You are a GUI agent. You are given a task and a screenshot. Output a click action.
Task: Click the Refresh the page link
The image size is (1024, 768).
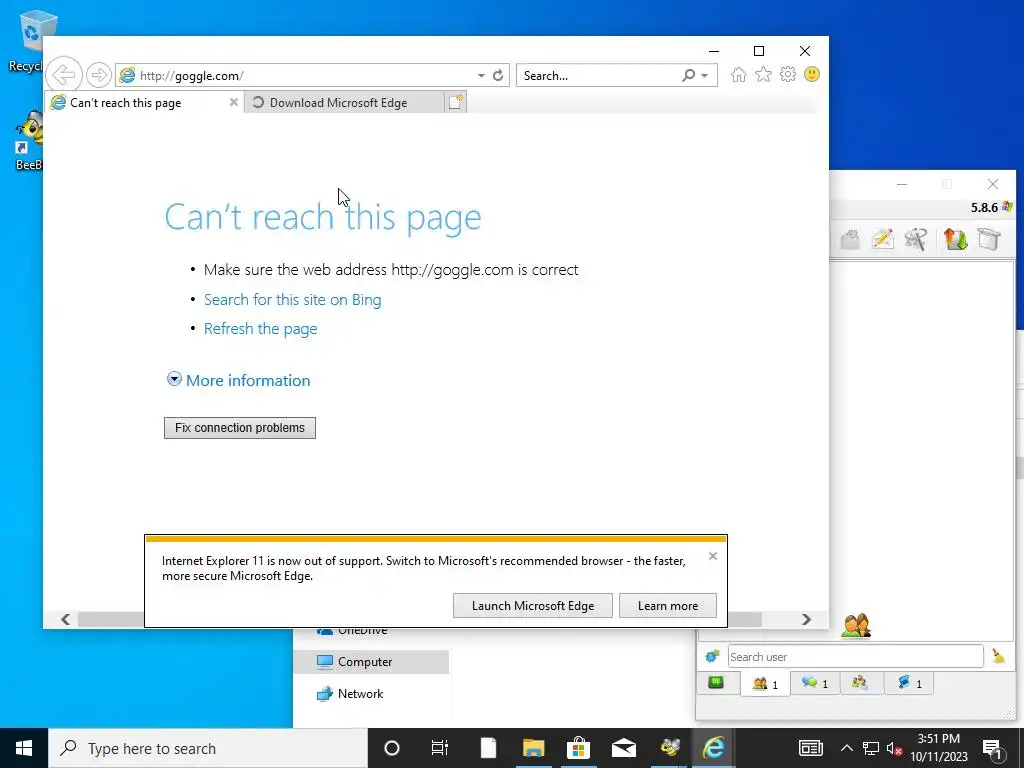pyautogui.click(x=261, y=328)
